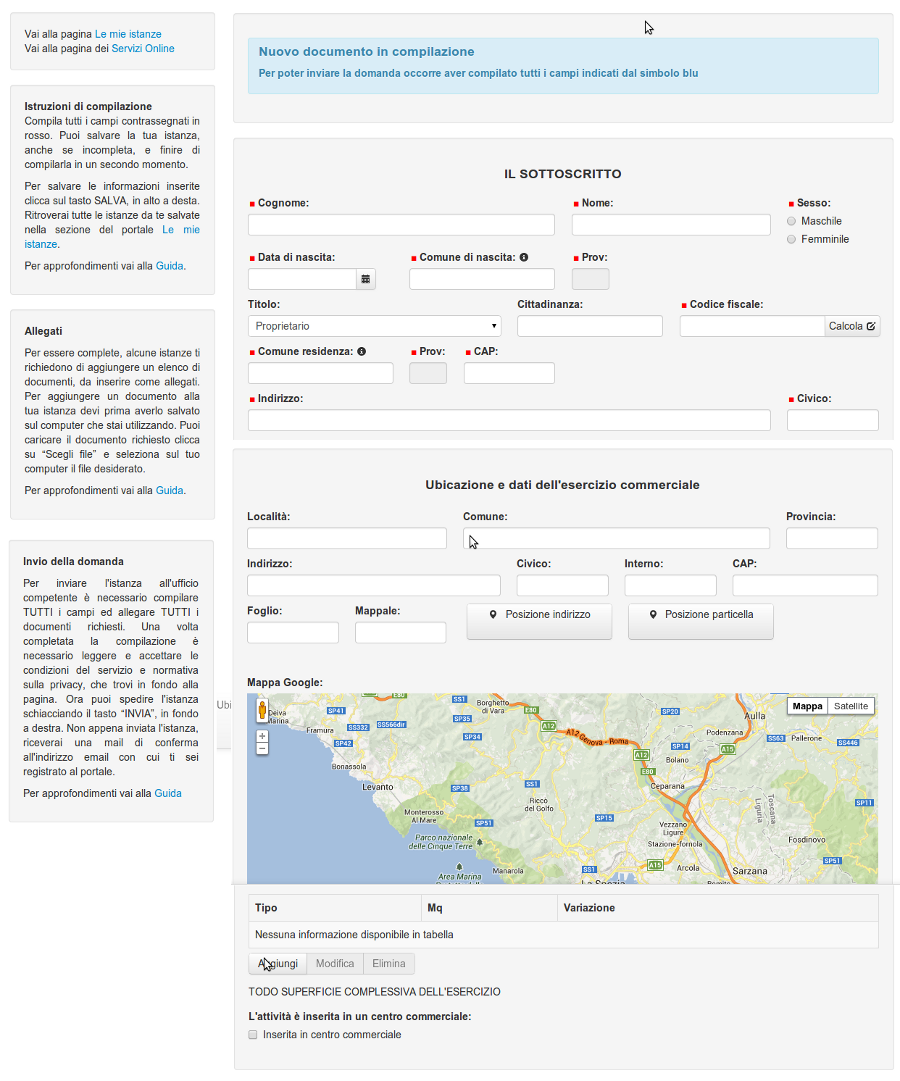Check Inserita in centro commerciale

pos(252,1035)
